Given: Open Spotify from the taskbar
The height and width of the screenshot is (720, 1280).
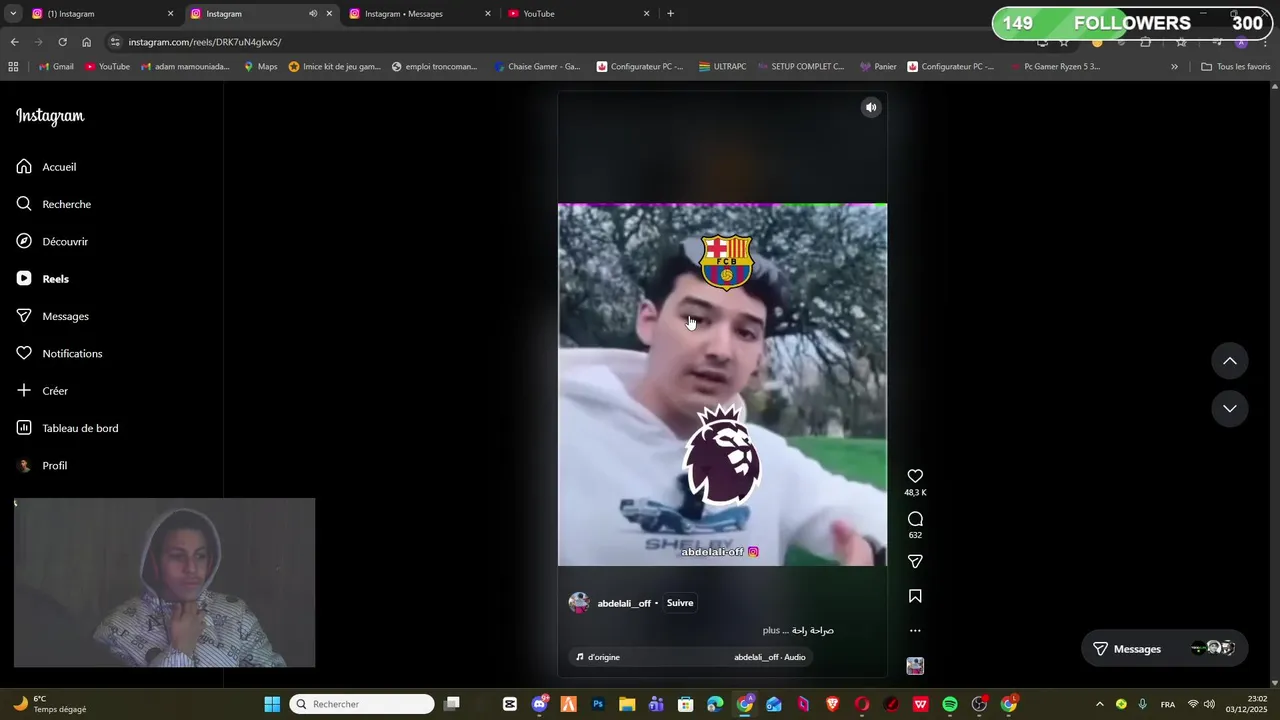Looking at the screenshot, I should click(x=950, y=704).
